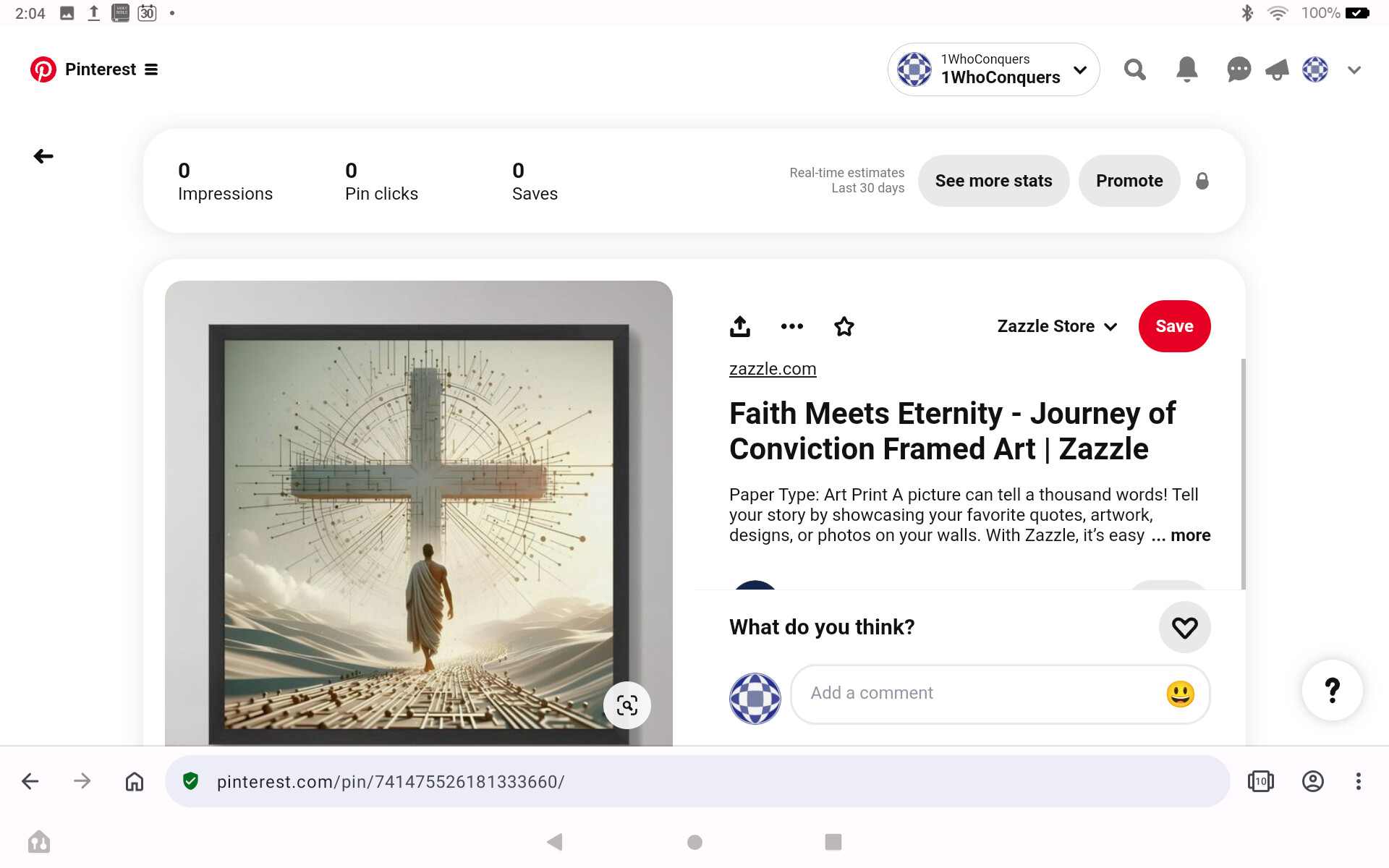Open emoji picker in comment box
The image size is (1389, 868).
point(1180,694)
